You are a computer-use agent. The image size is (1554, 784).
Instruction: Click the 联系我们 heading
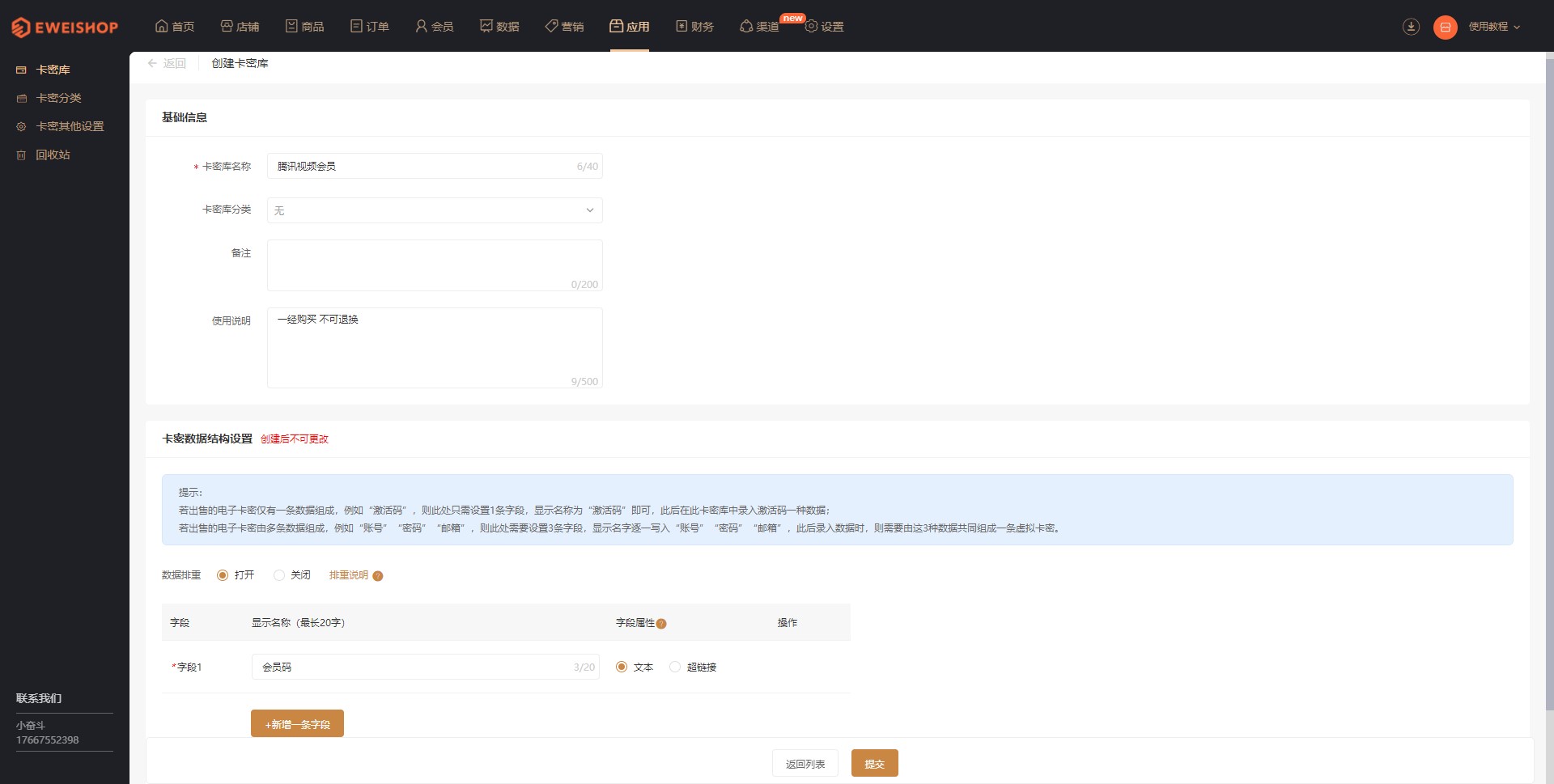pos(39,698)
